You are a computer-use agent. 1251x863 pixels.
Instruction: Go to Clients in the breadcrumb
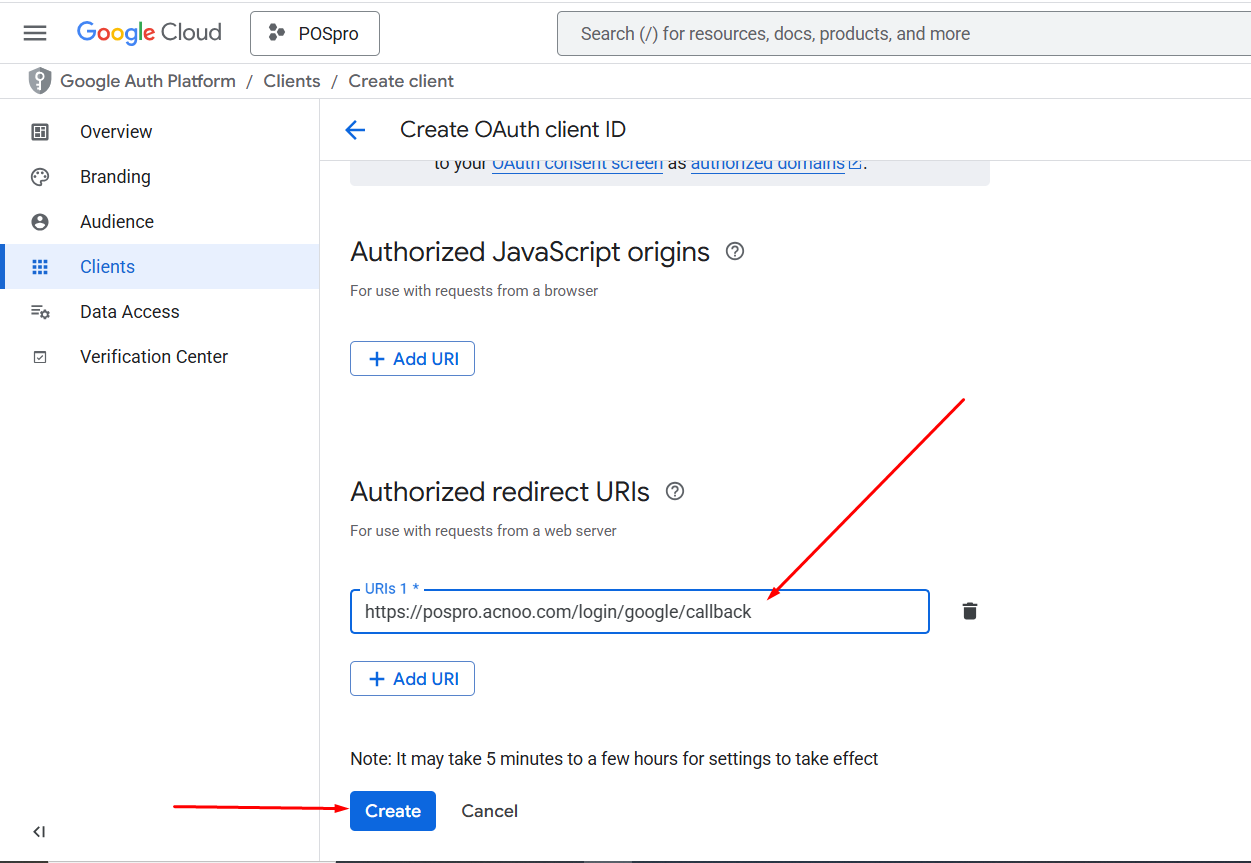coord(292,81)
